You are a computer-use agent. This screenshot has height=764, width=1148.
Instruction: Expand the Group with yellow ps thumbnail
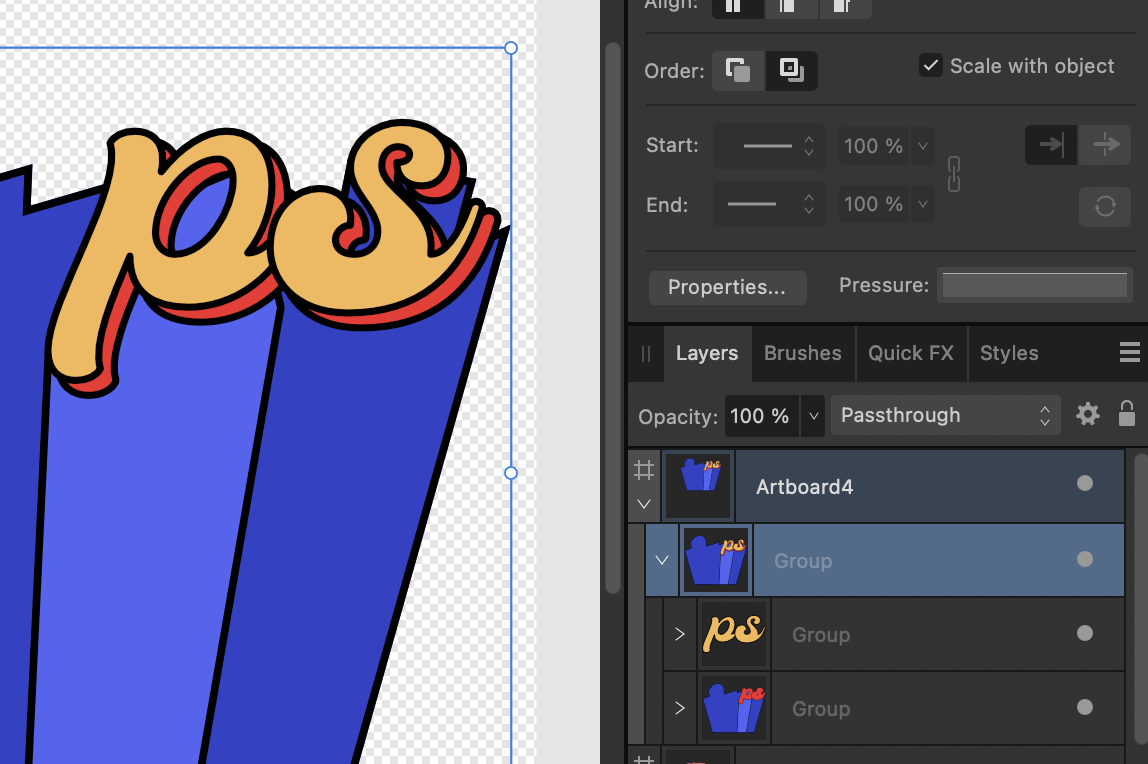[680, 634]
